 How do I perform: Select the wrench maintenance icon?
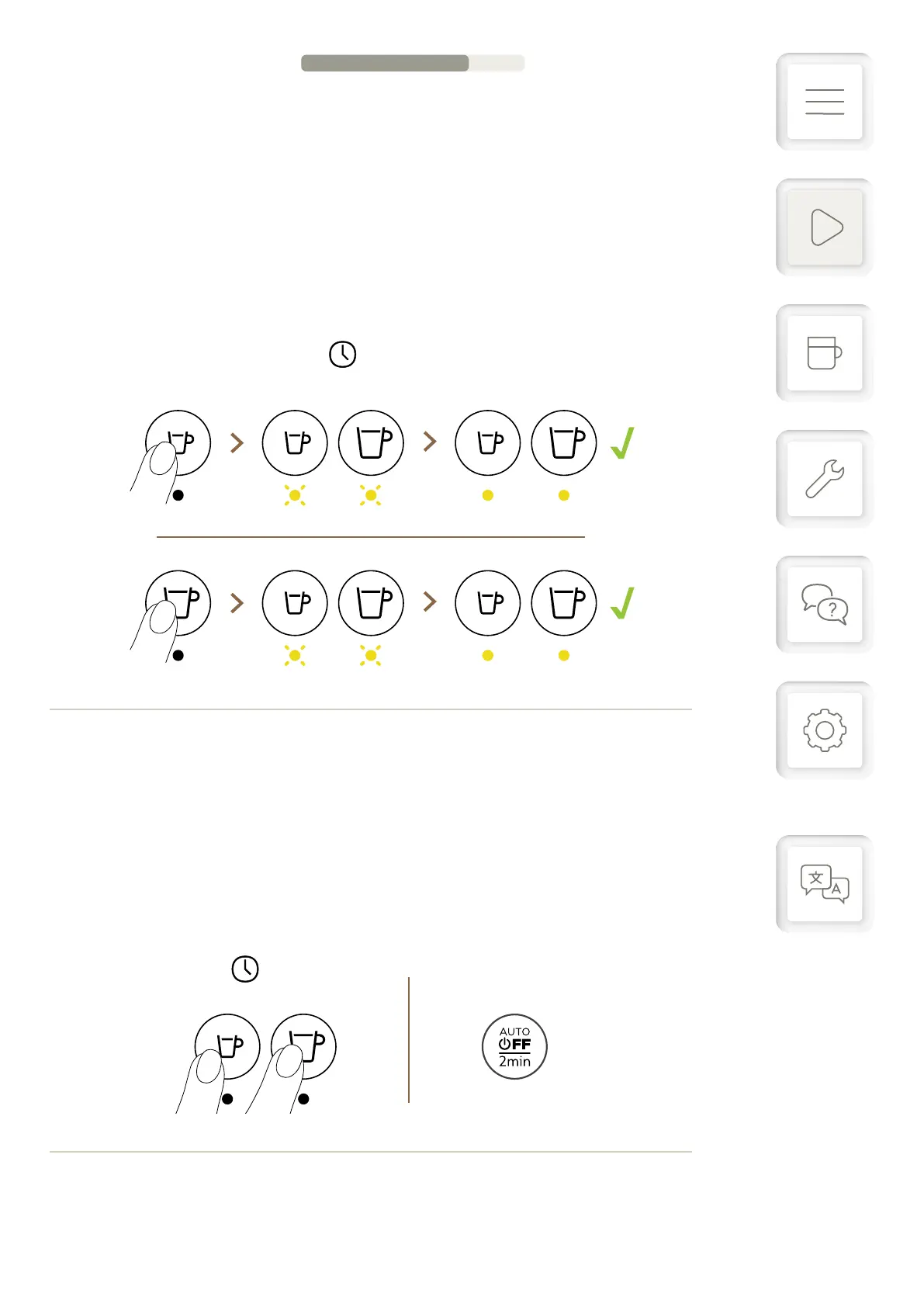[824, 479]
